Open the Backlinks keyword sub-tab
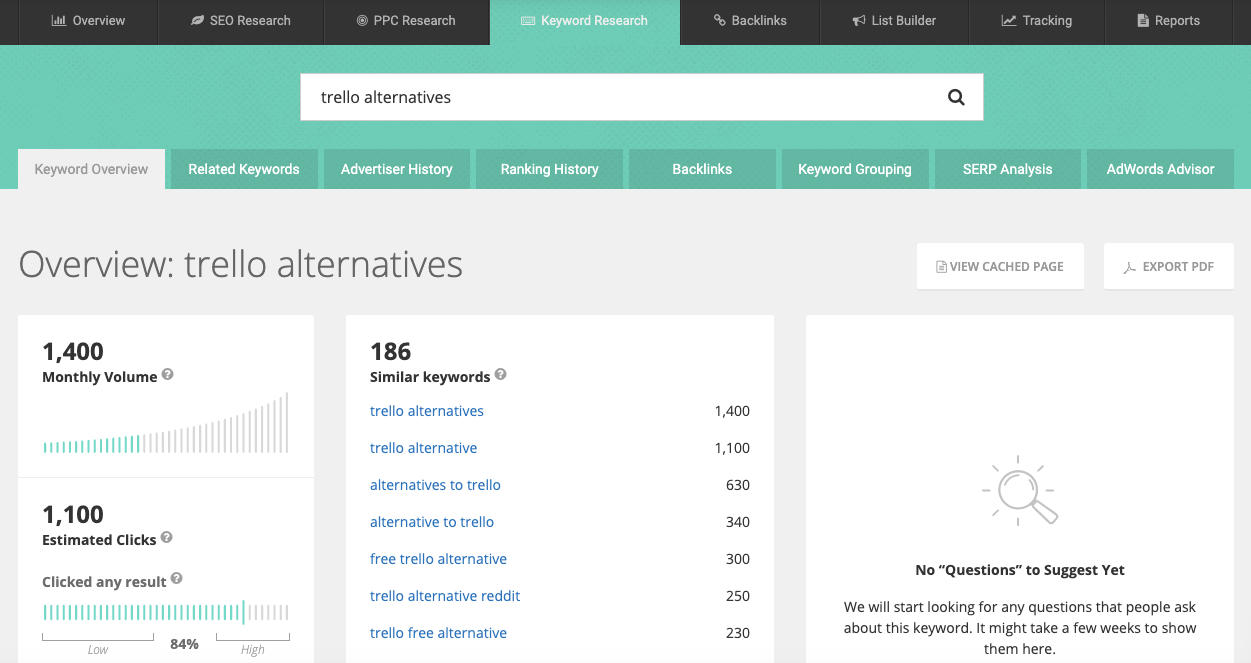Image resolution: width=1251 pixels, height=663 pixels. 702,169
